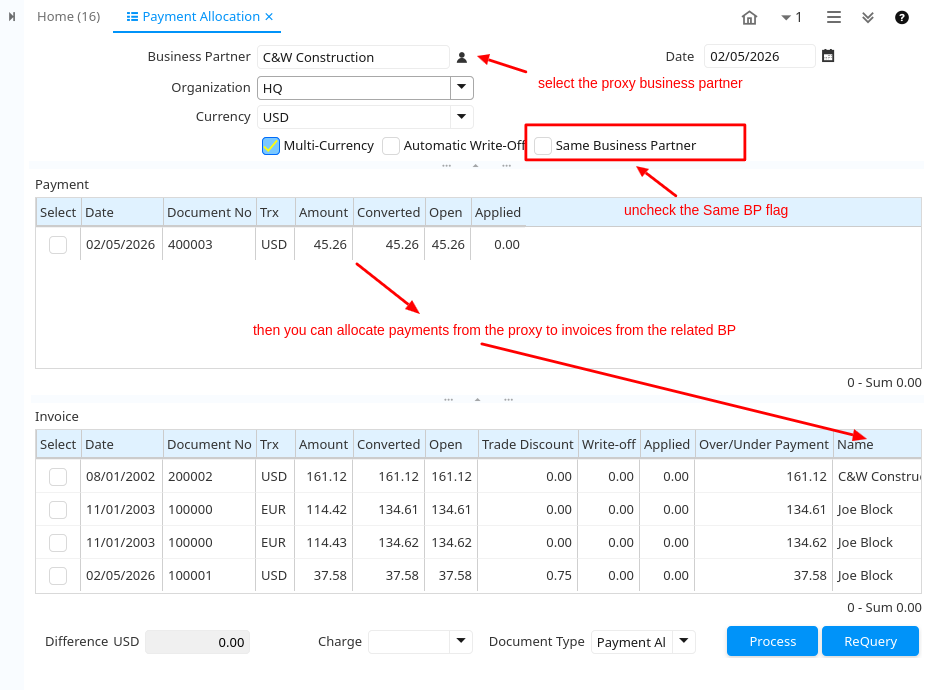Click the home icon in top toolbar
The width and height of the screenshot is (929, 690).
[x=749, y=17]
